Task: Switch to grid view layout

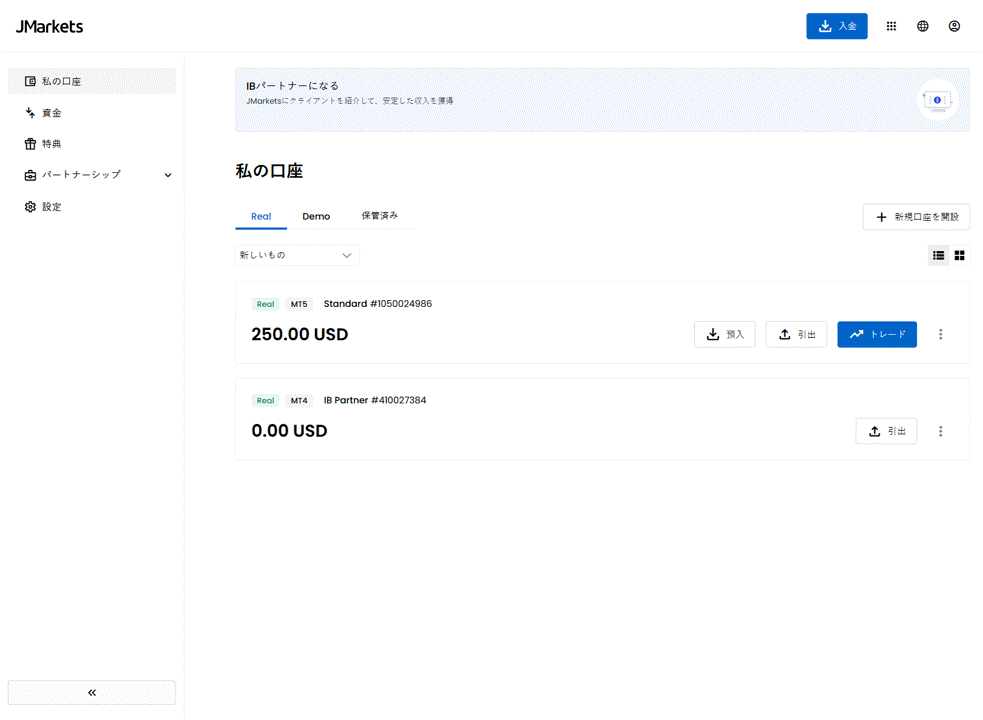Action: [959, 255]
